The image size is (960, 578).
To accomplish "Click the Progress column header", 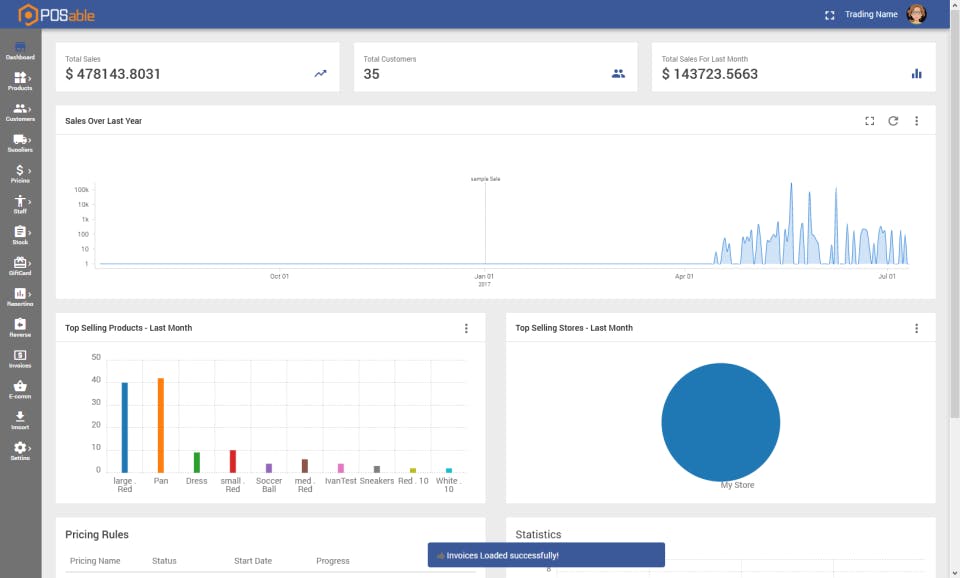I will pos(332,561).
